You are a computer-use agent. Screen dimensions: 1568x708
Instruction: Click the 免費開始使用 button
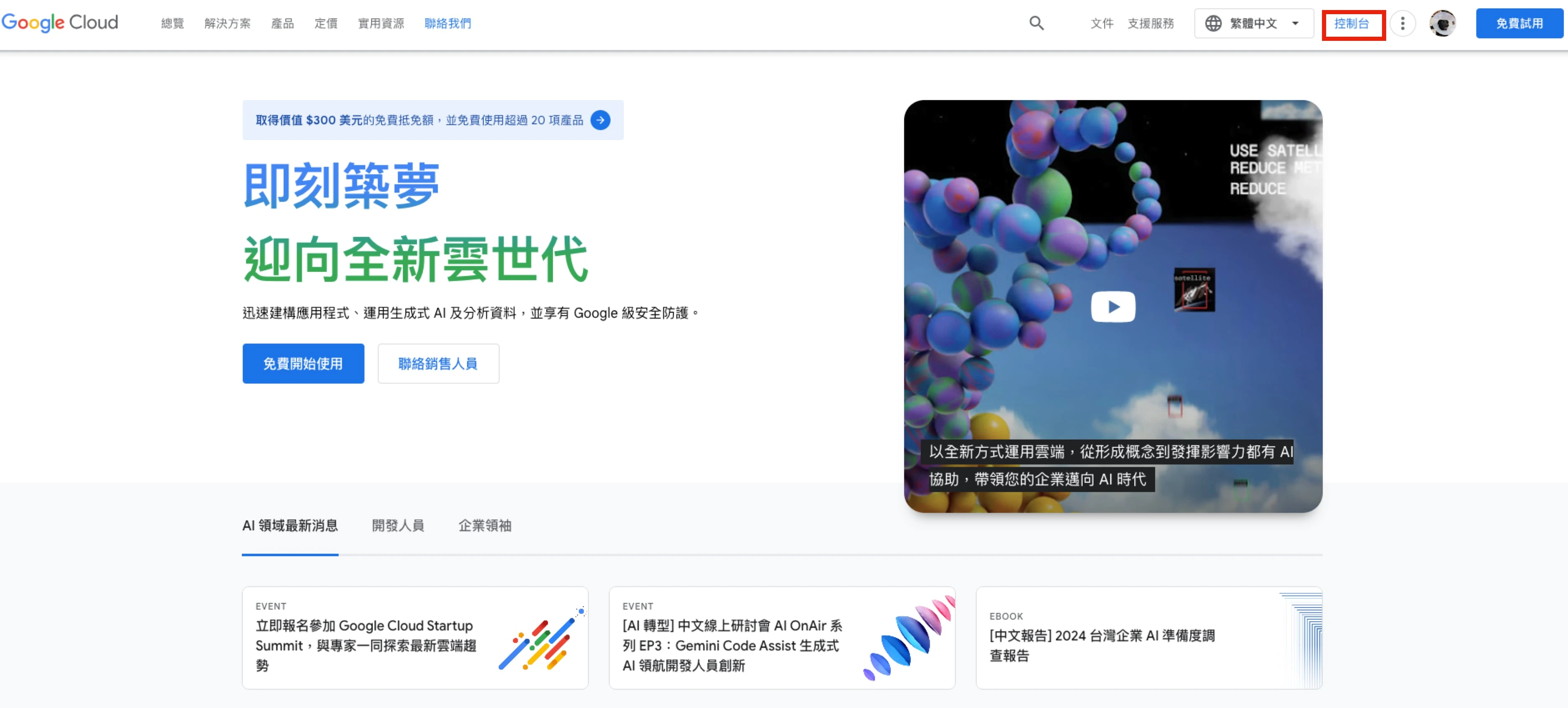(x=303, y=364)
